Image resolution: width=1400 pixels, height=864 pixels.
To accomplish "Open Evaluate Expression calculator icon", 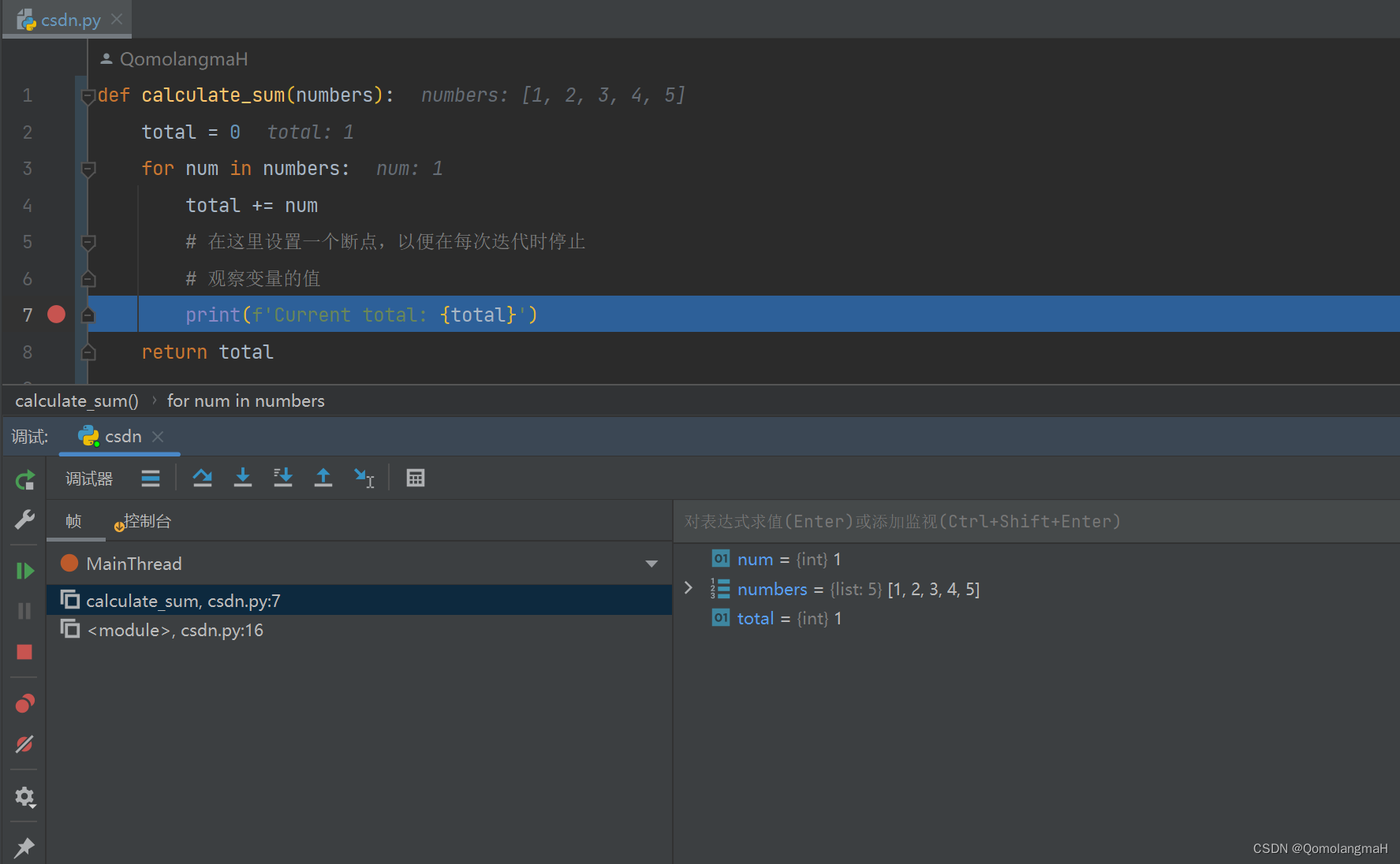I will click(416, 478).
